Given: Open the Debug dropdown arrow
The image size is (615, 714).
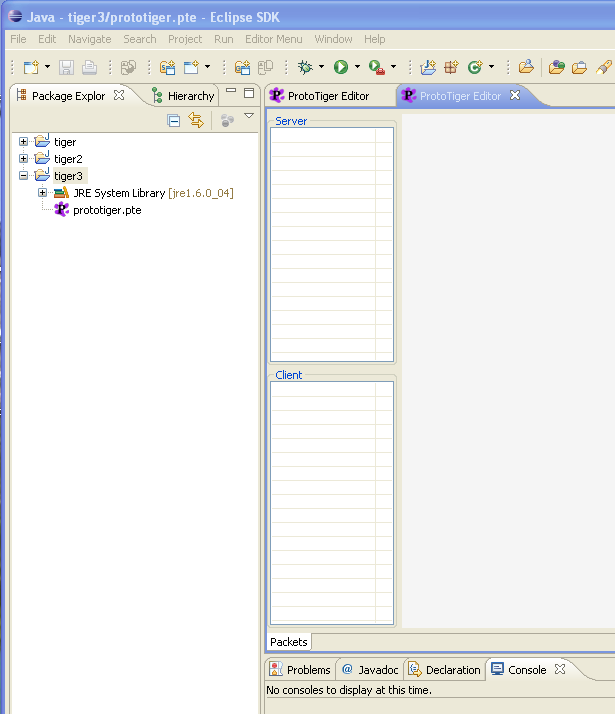Looking at the screenshot, I should pyautogui.click(x=321, y=67).
